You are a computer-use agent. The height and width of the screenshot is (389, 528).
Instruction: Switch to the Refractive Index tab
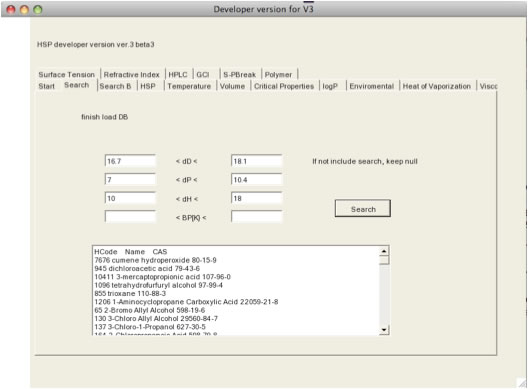coord(132,74)
